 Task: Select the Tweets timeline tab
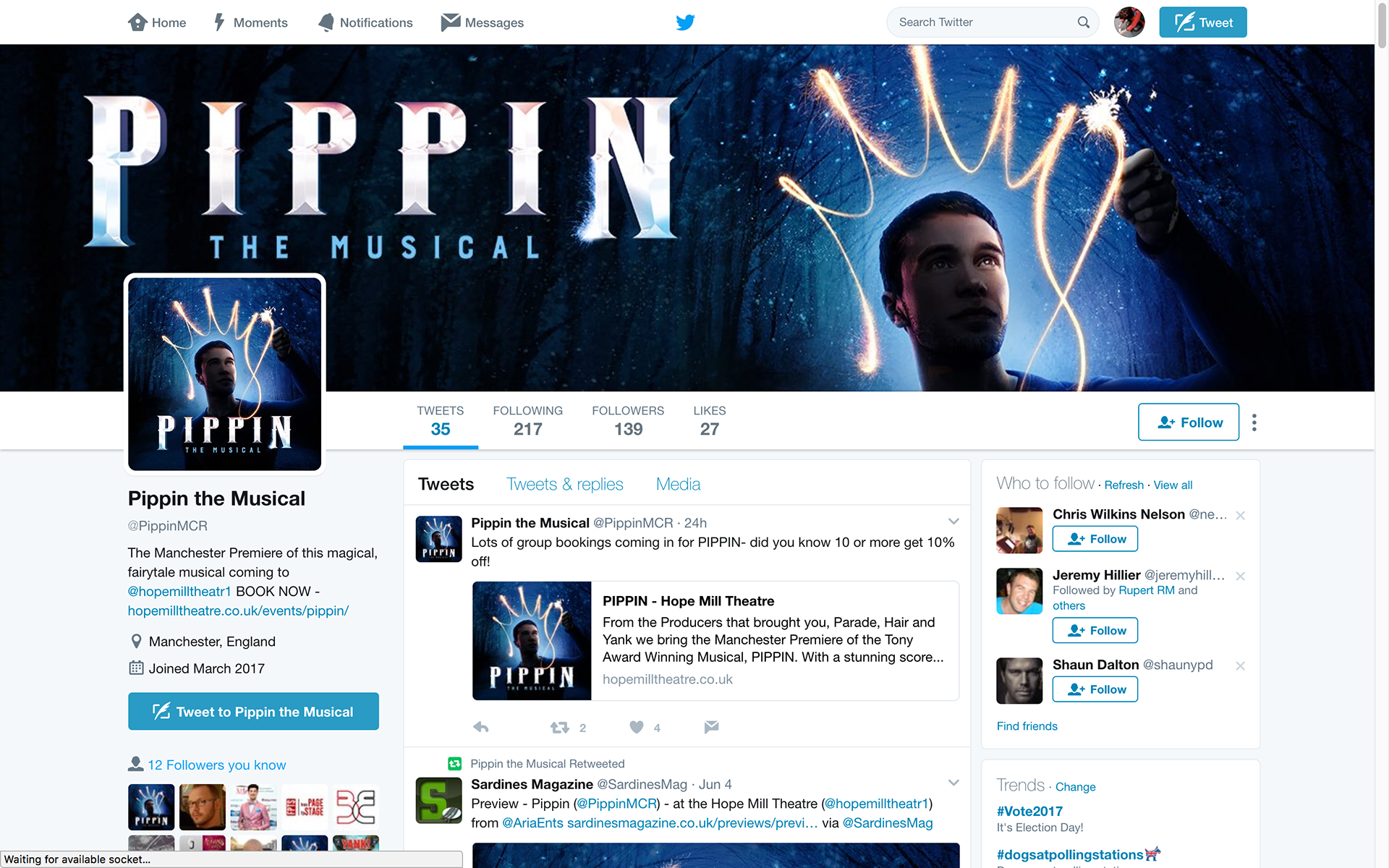click(x=446, y=484)
